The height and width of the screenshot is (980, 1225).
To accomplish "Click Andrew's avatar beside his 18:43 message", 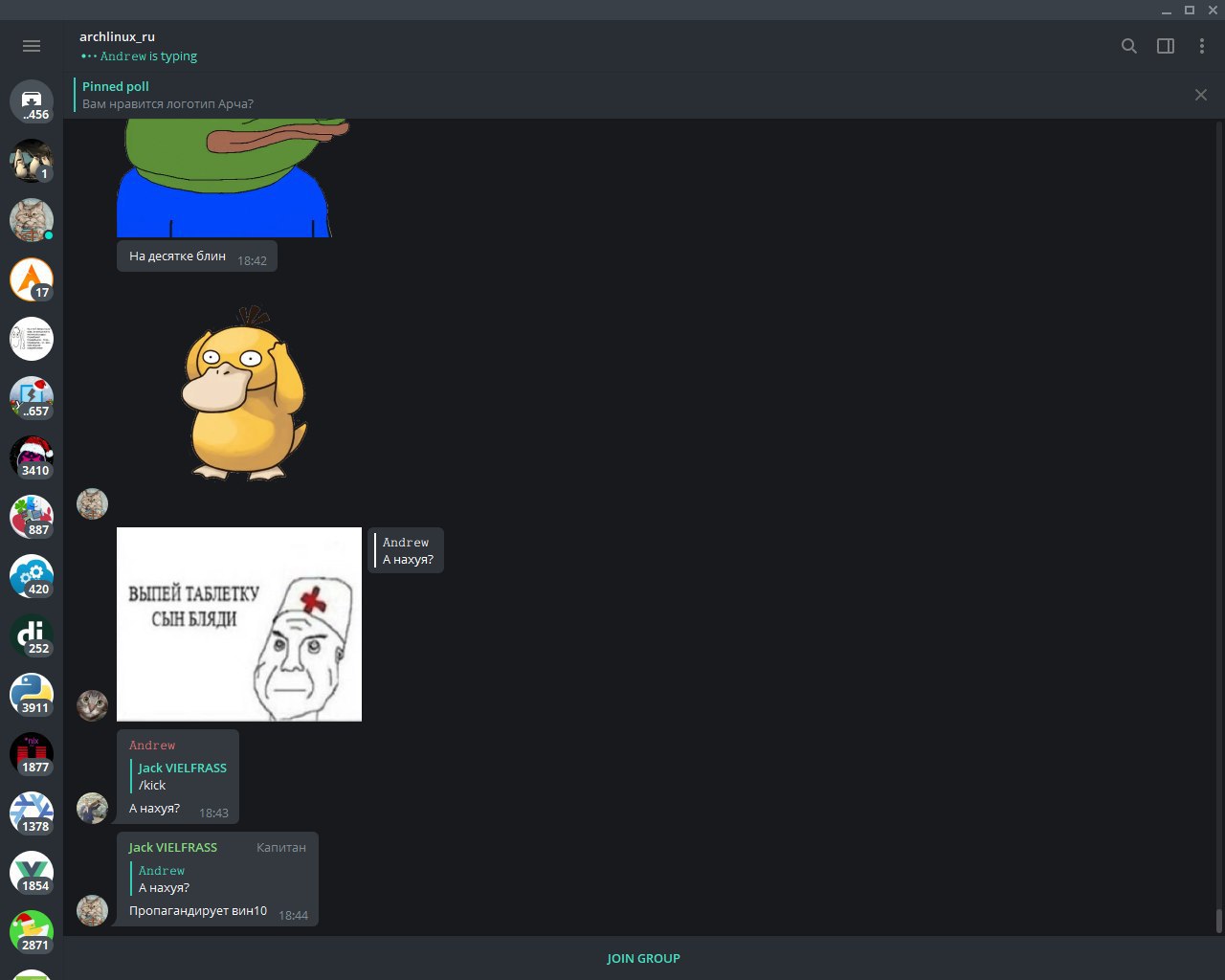I will click(x=92, y=808).
